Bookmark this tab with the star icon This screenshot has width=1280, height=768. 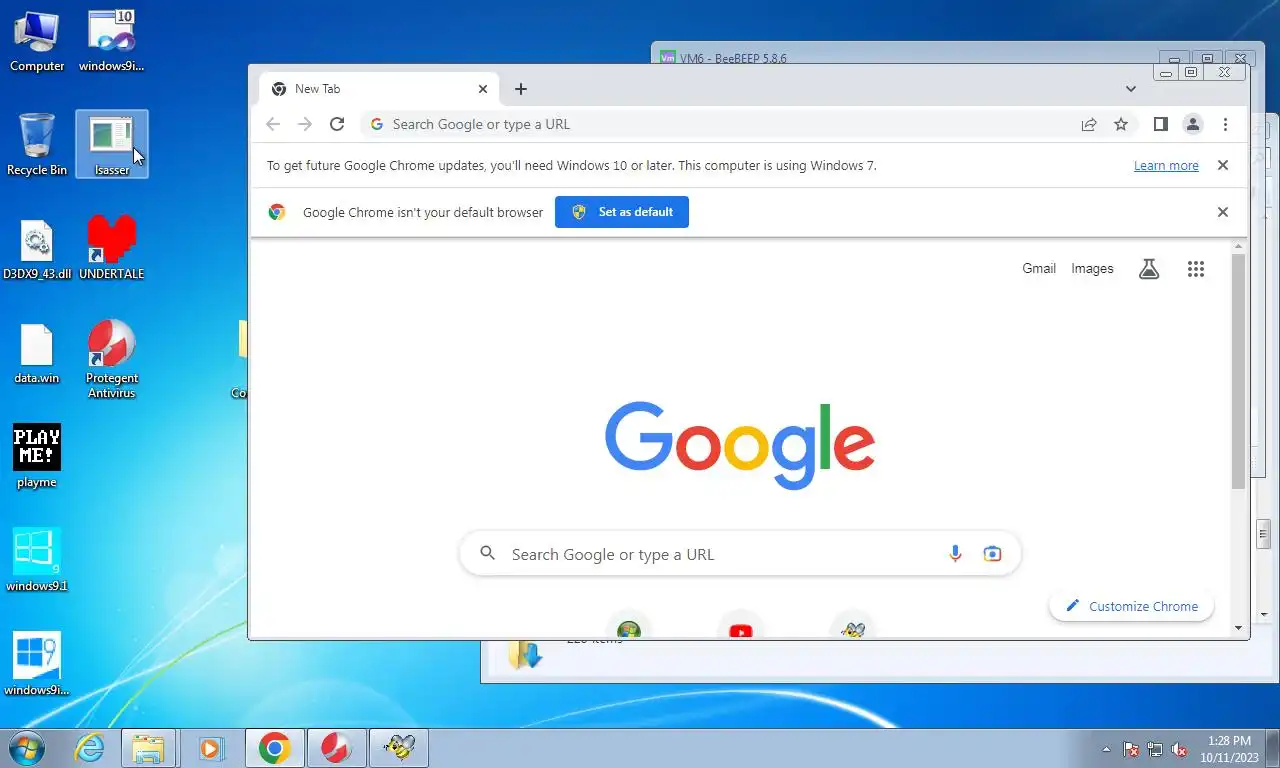(x=1121, y=124)
